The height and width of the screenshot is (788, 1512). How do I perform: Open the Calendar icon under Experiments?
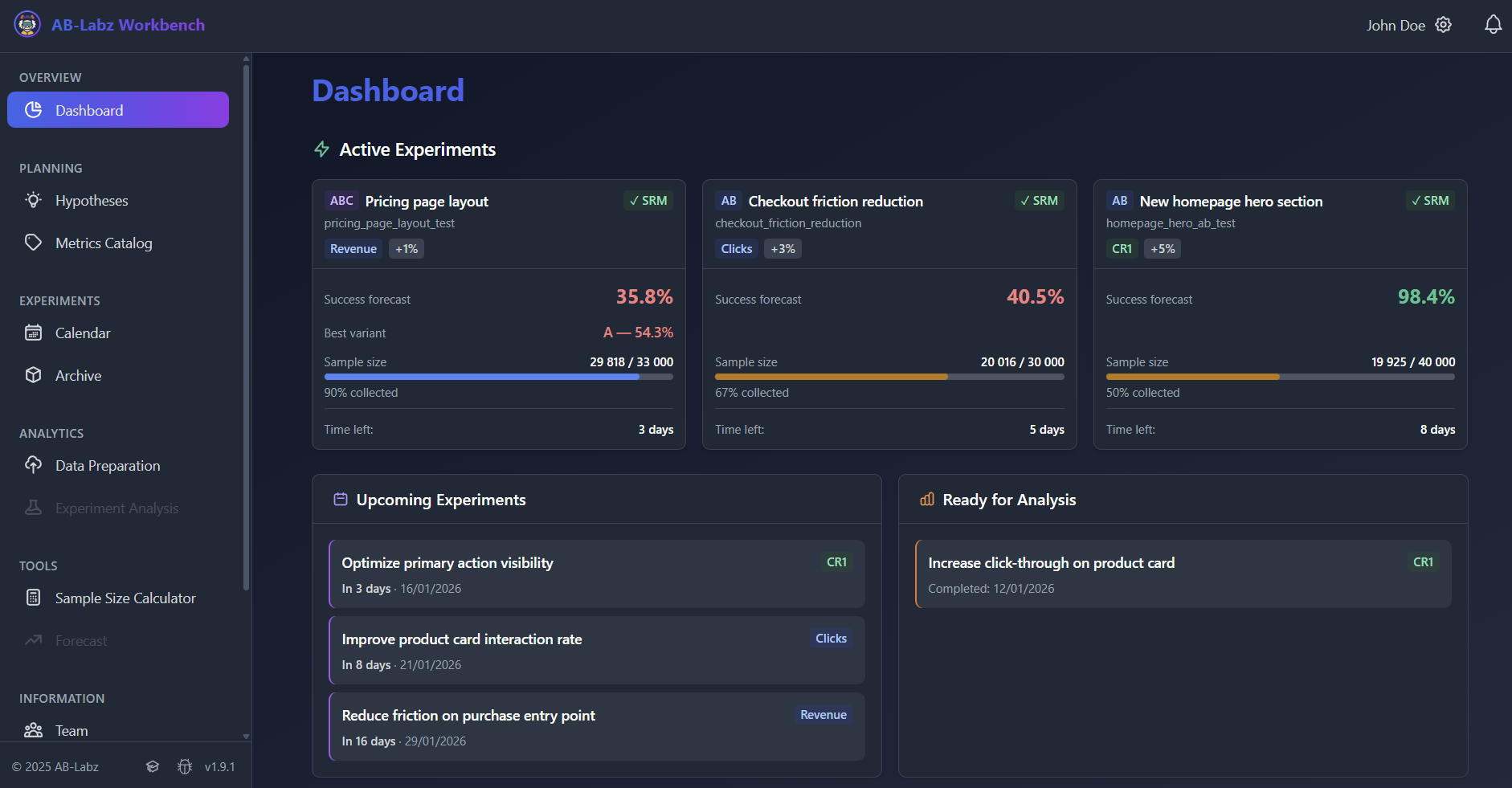(33, 333)
